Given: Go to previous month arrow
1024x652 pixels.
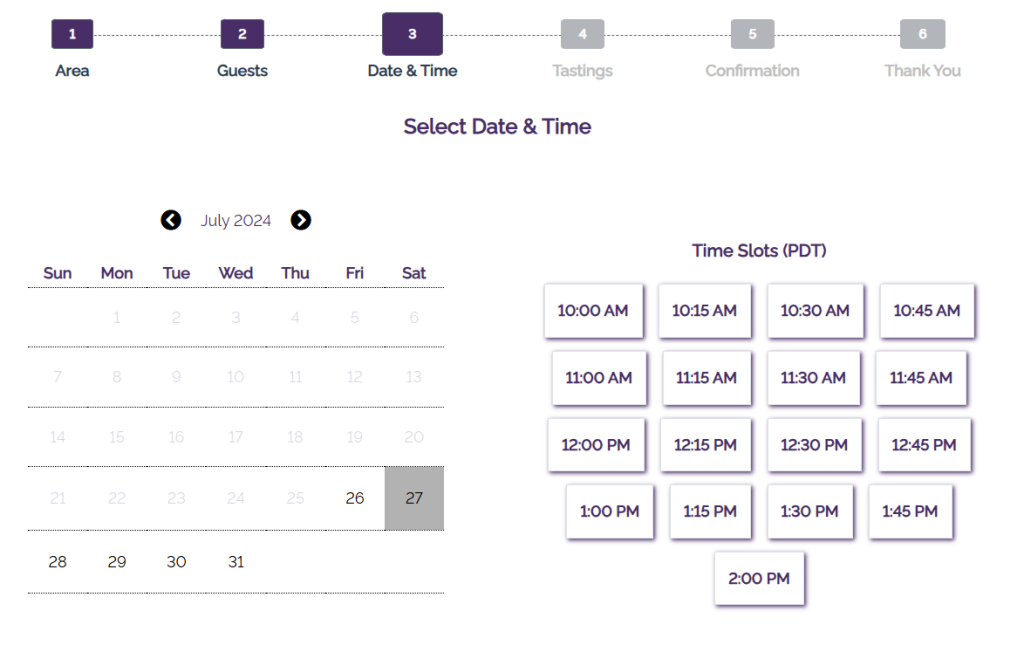Looking at the screenshot, I should pyautogui.click(x=171, y=220).
